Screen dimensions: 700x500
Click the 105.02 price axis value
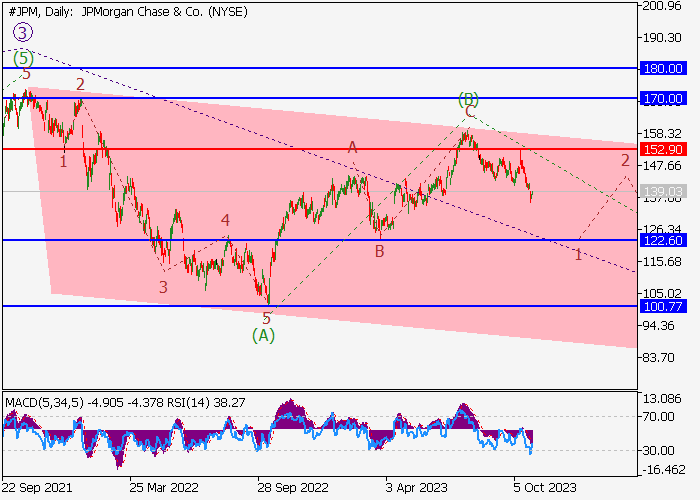662,294
